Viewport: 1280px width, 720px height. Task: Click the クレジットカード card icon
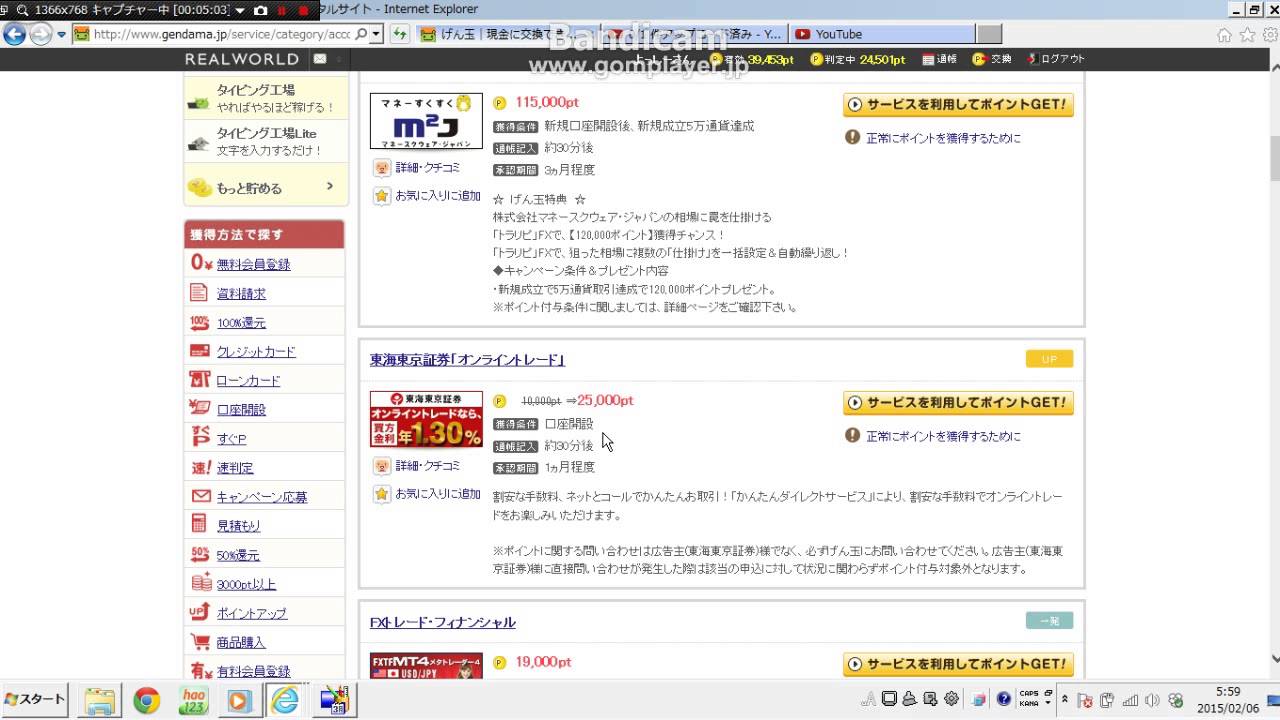199,351
